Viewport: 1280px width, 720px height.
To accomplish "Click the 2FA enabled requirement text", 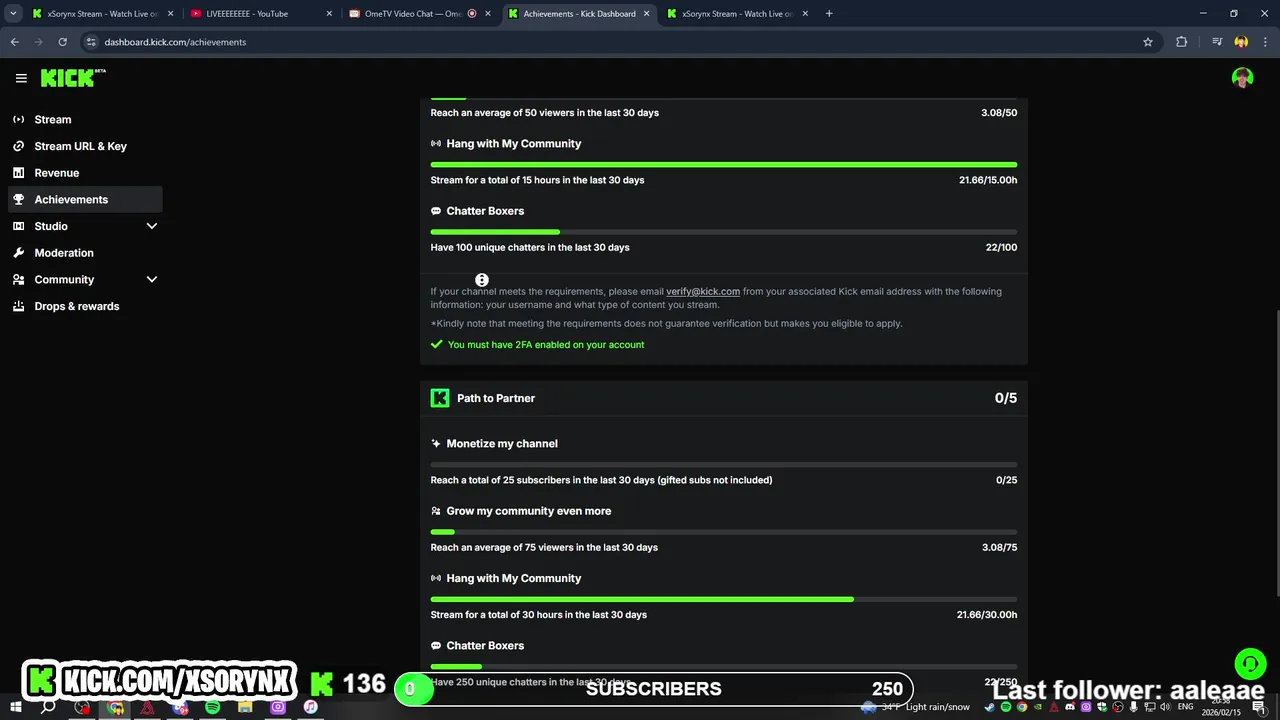I will (546, 344).
